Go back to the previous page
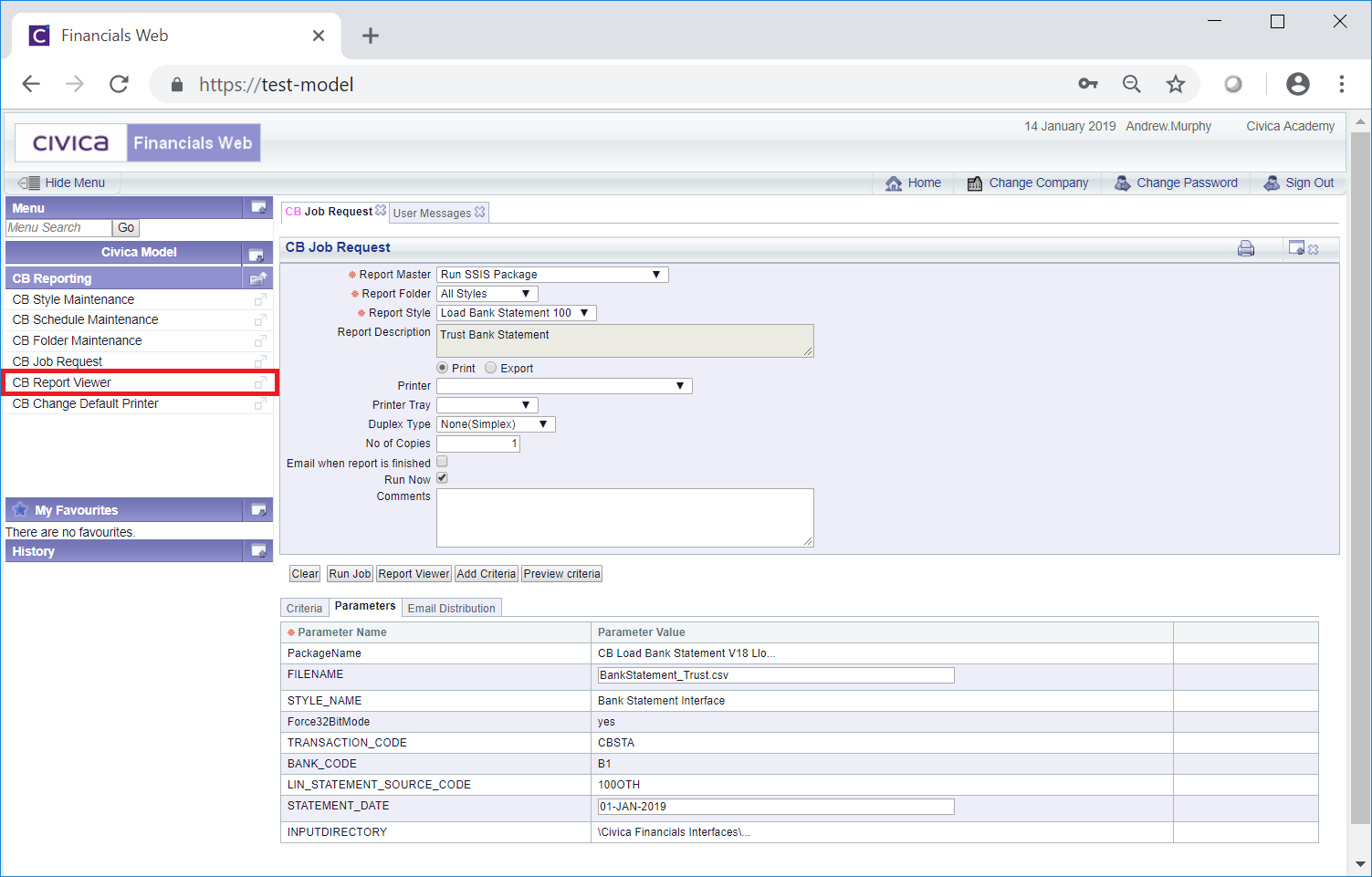 pyautogui.click(x=31, y=84)
